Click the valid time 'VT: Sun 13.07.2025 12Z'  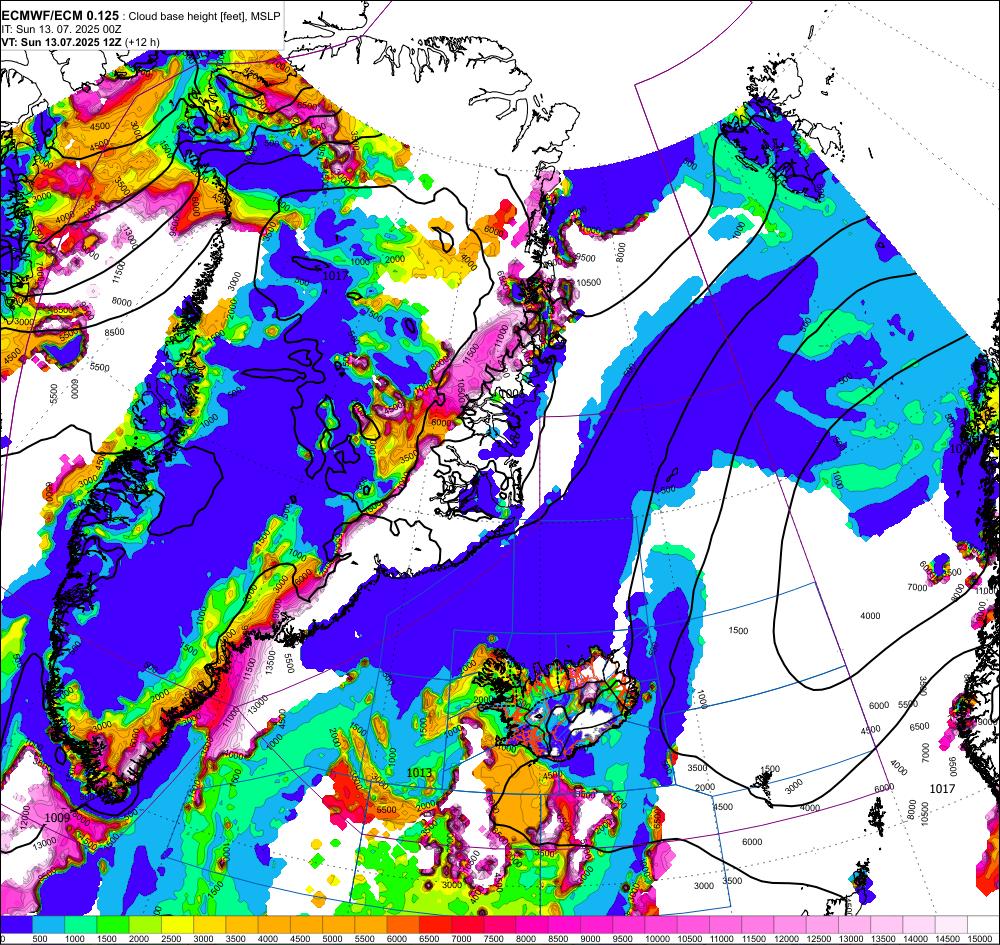[62, 42]
